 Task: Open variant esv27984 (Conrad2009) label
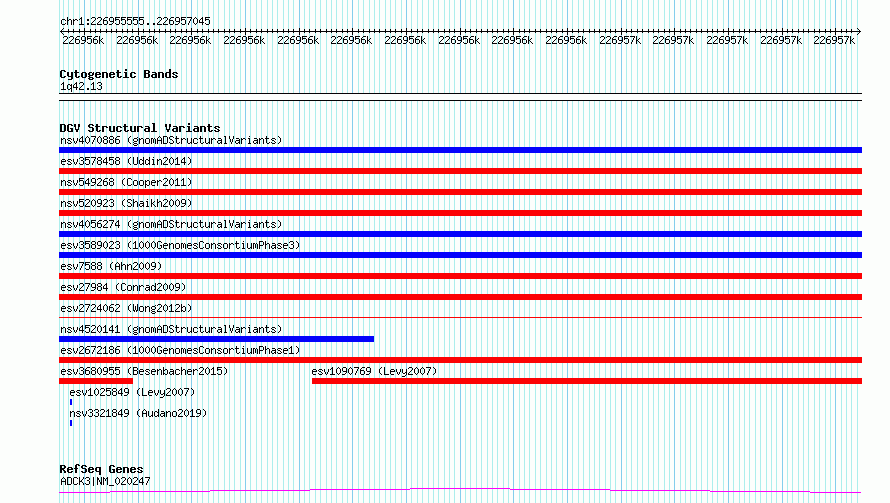[123, 287]
